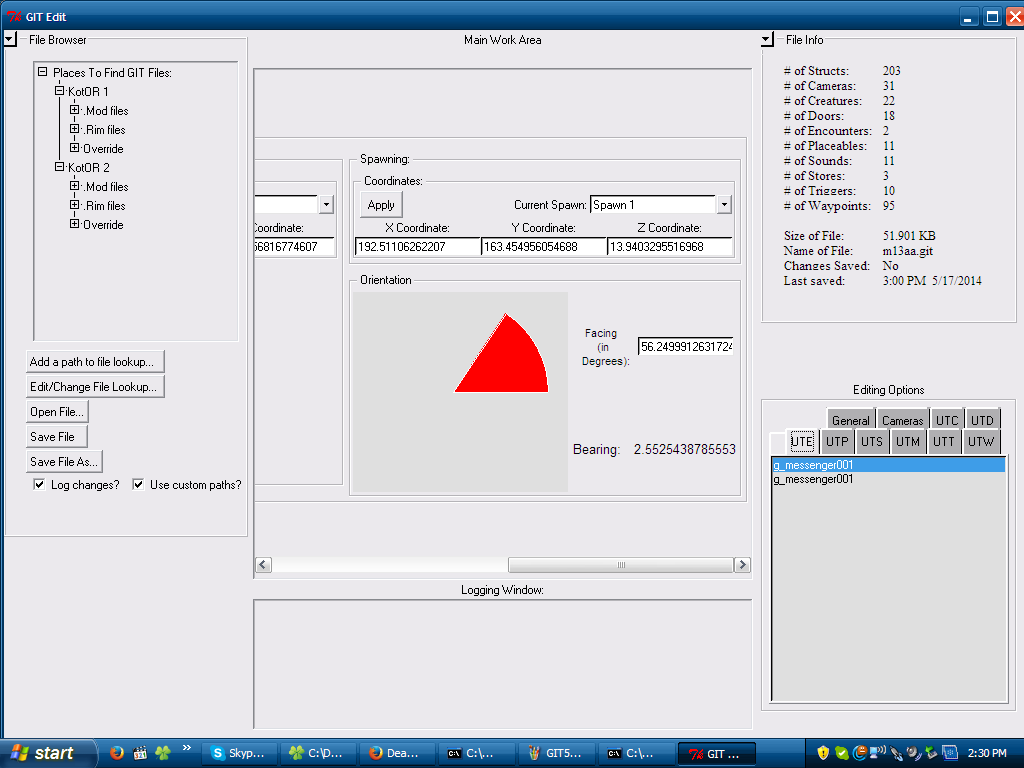The image size is (1024, 768).
Task: Switch to the UTP tab
Action: (x=837, y=441)
